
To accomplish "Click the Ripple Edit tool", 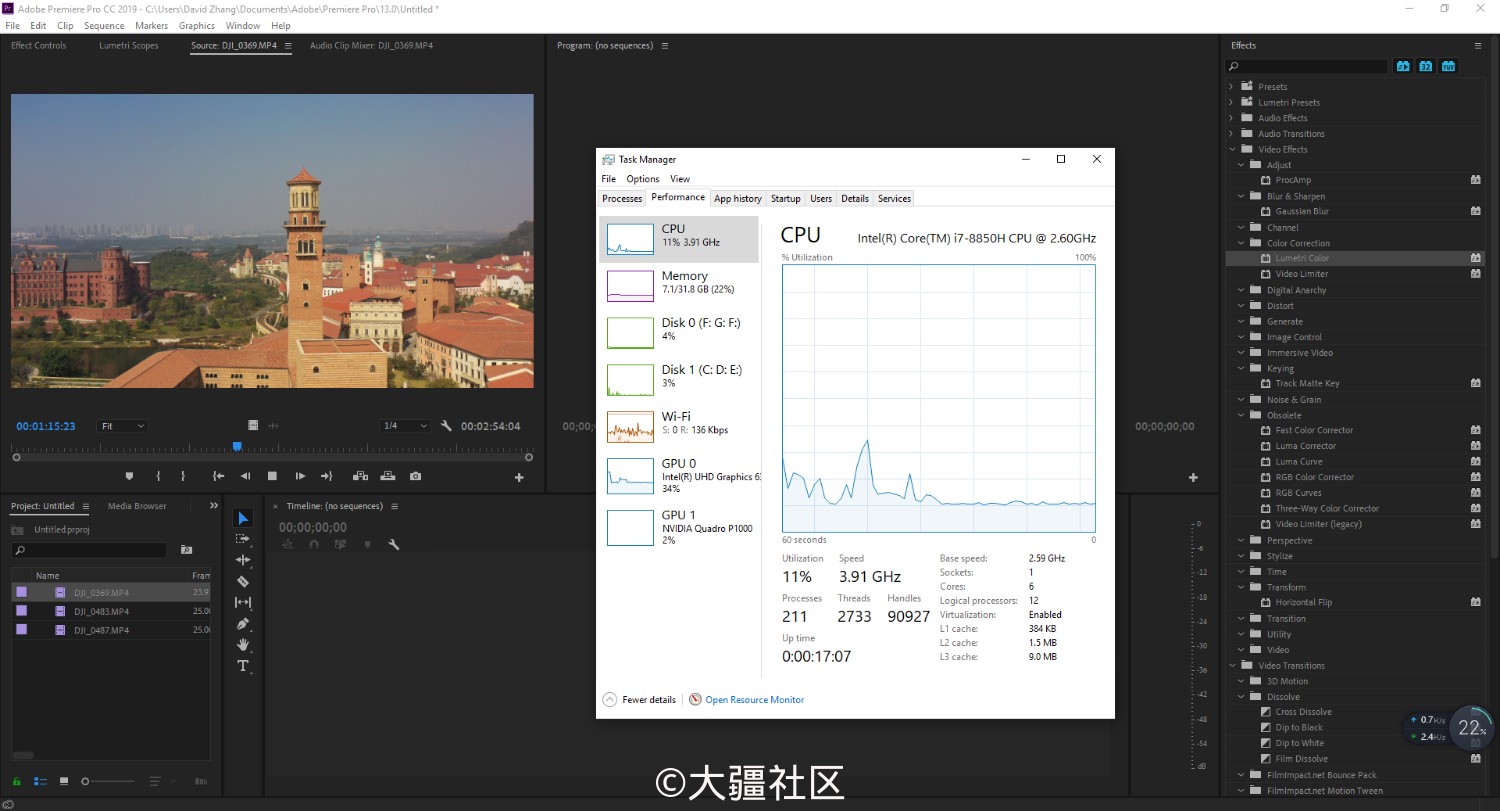I will 243,560.
